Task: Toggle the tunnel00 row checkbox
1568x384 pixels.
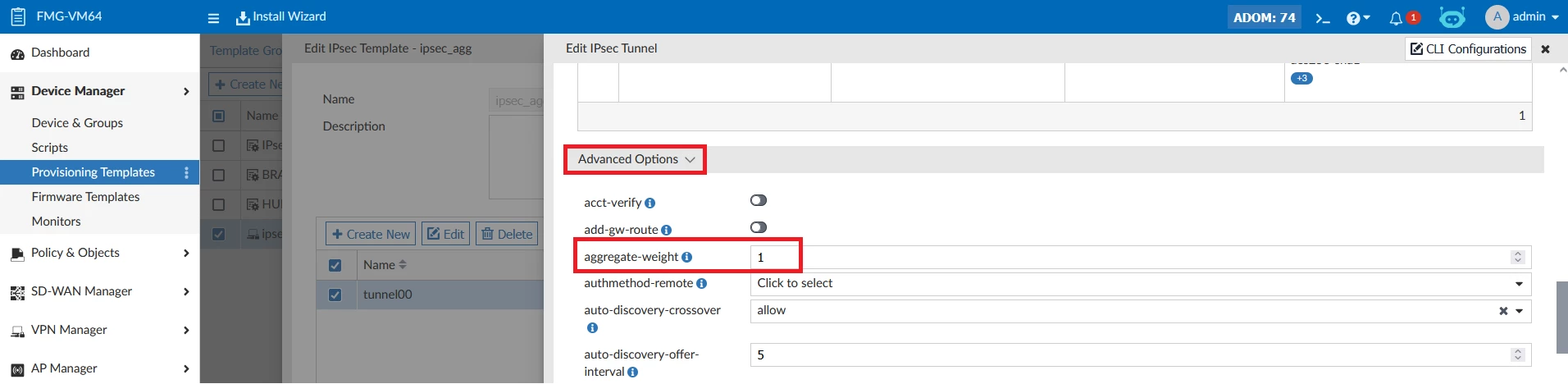Action: tap(335, 295)
